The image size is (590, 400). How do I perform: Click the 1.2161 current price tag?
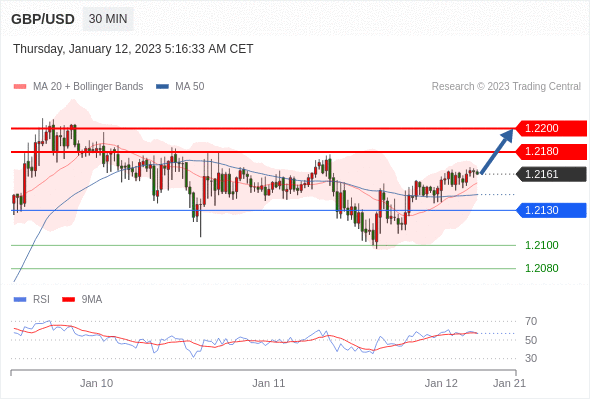[x=551, y=174]
